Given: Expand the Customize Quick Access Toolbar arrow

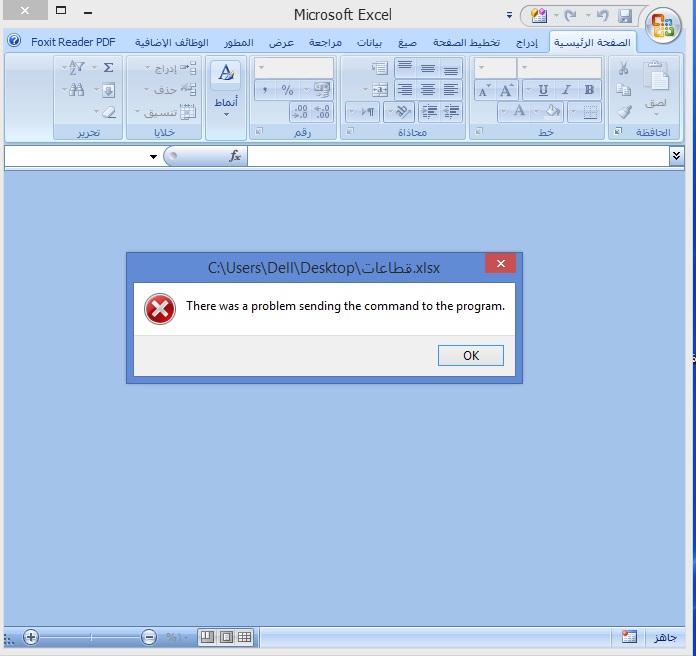Looking at the screenshot, I should click(509, 16).
